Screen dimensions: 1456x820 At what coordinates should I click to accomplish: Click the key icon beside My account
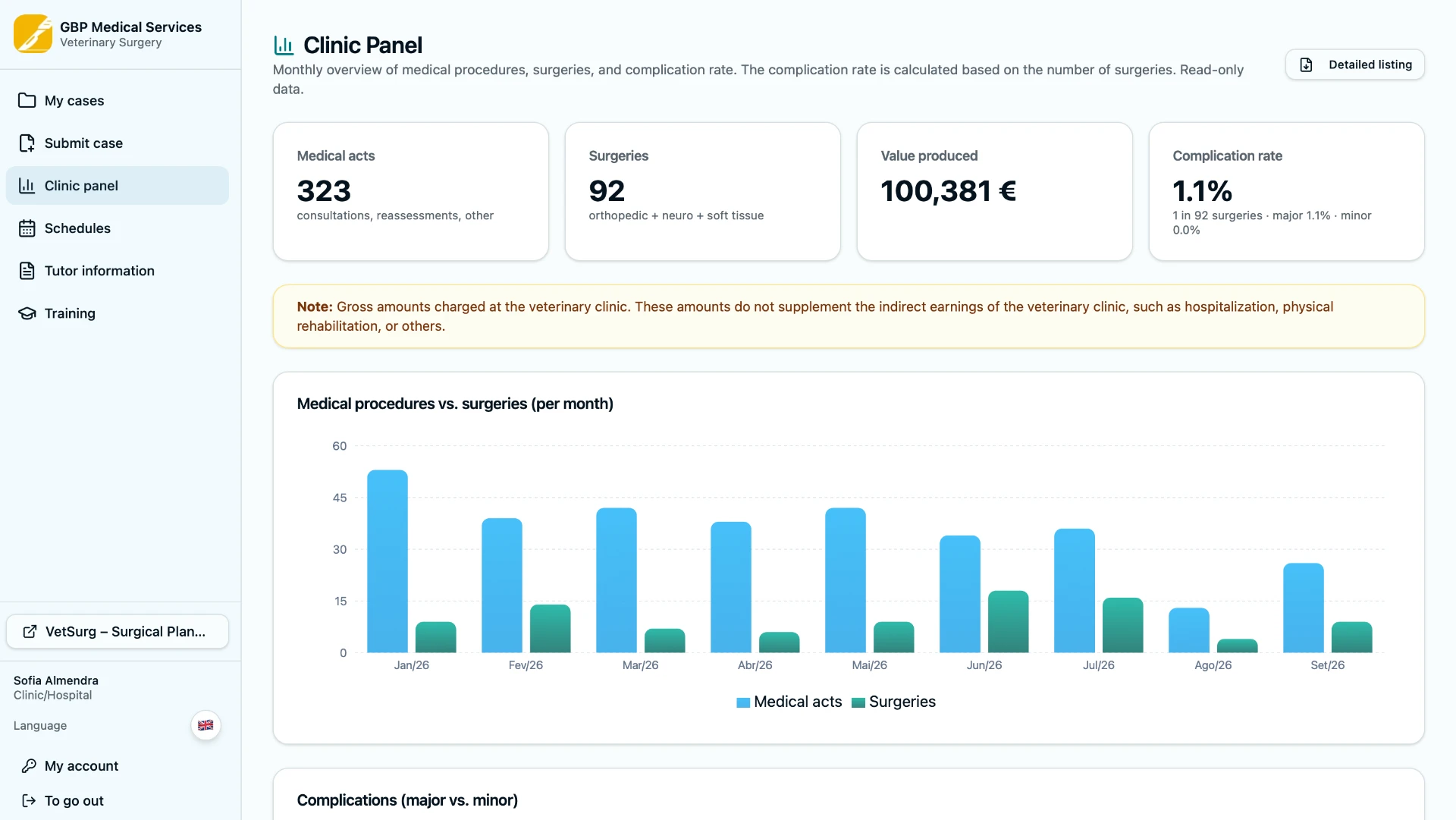coord(29,766)
